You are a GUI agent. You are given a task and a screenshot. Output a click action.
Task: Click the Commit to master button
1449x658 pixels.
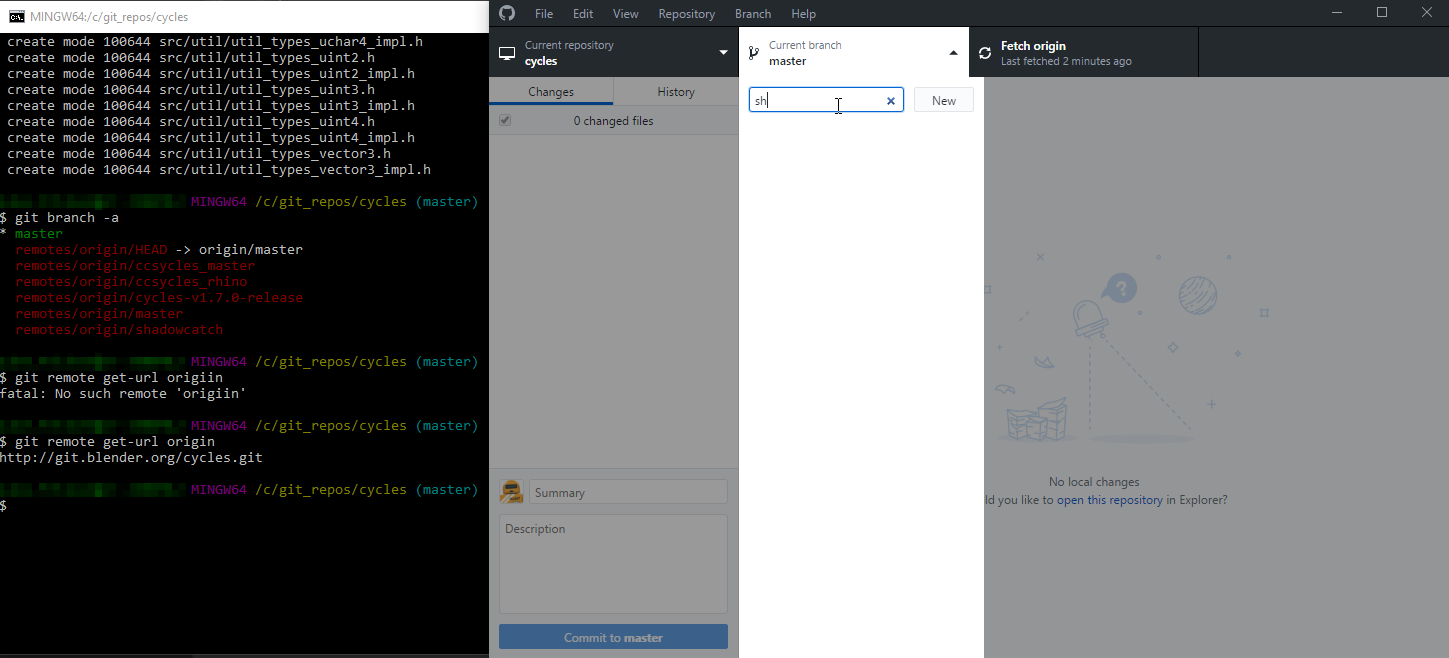click(x=613, y=637)
